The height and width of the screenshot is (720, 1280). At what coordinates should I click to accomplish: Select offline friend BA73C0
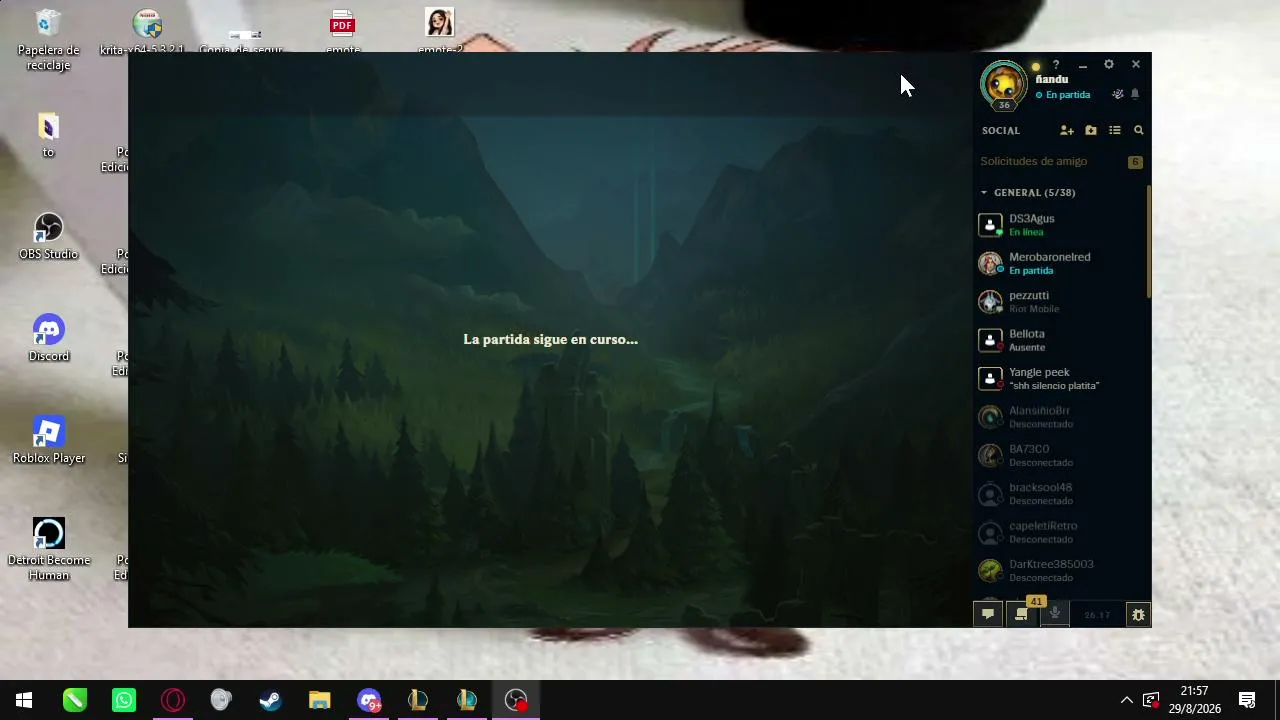pyautogui.click(x=1060, y=456)
